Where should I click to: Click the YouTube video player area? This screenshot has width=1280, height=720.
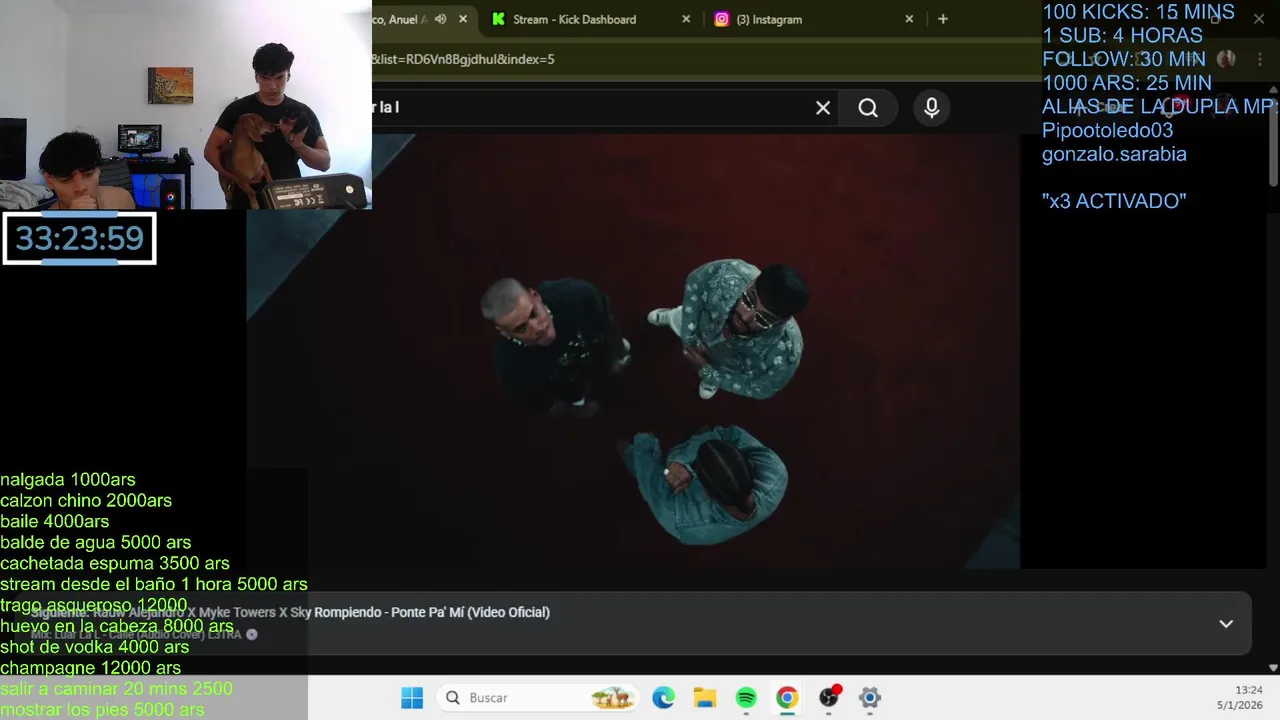pyautogui.click(x=633, y=350)
